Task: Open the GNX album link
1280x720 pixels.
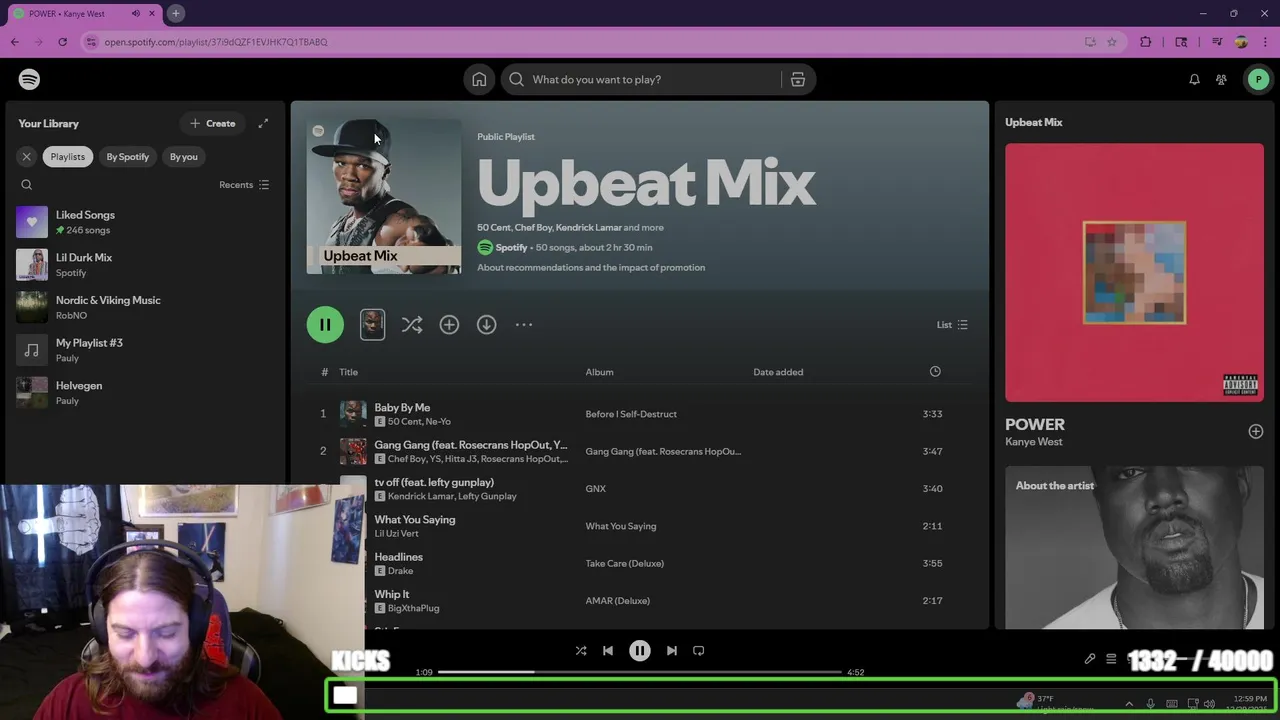Action: [x=595, y=489]
